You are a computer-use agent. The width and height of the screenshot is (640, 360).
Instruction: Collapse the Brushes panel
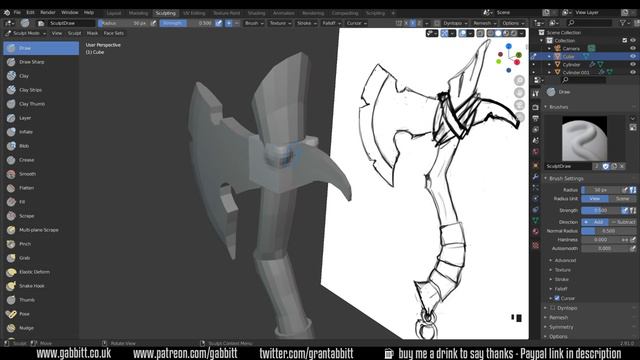pos(558,107)
